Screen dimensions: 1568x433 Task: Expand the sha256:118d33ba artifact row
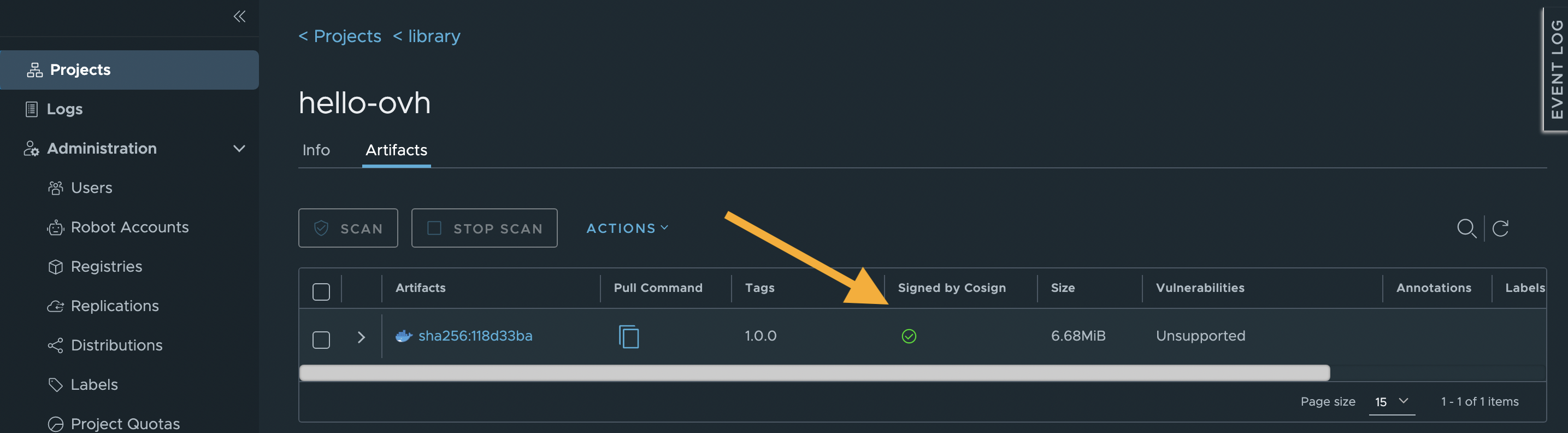(x=362, y=336)
